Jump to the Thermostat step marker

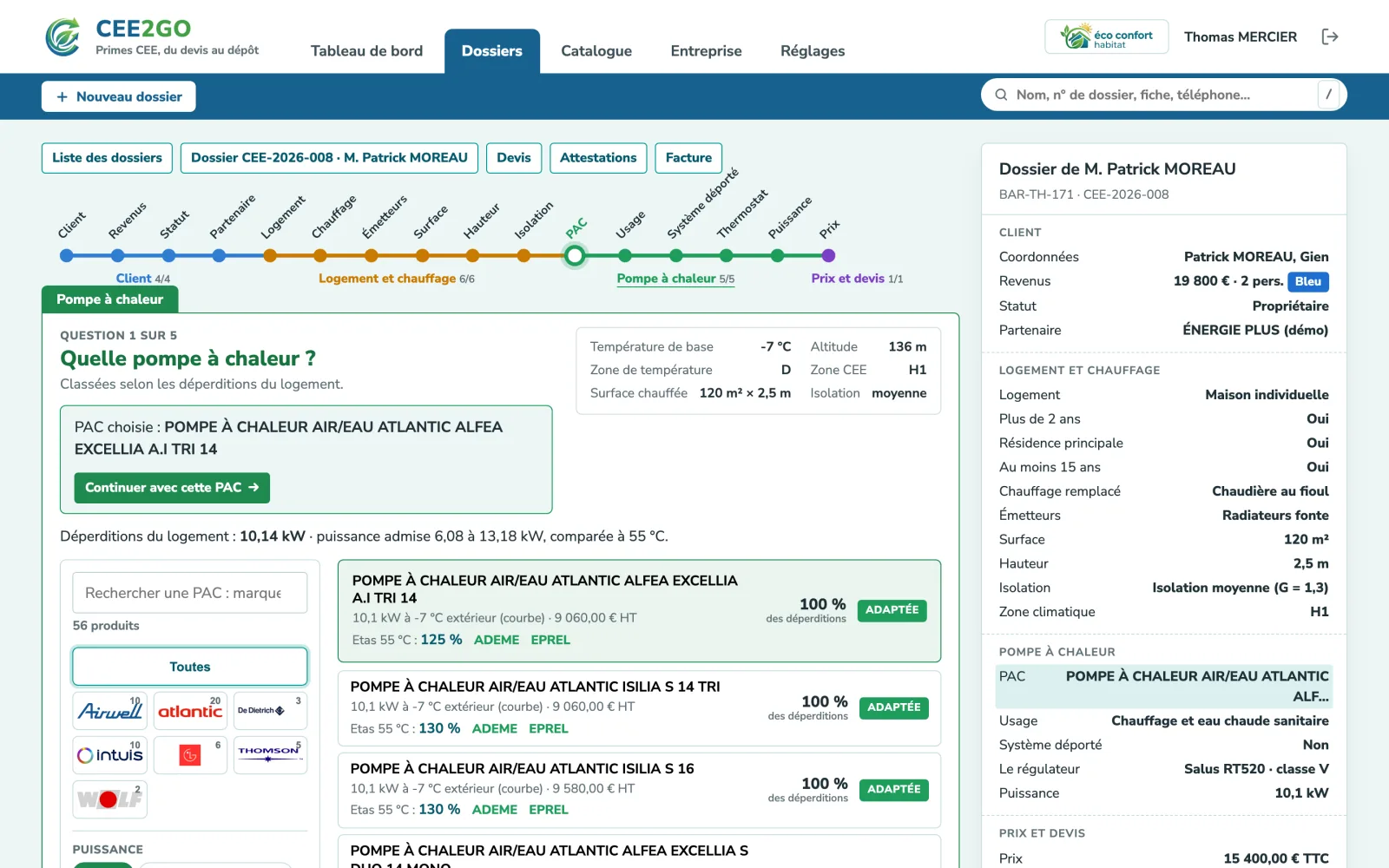click(x=727, y=255)
